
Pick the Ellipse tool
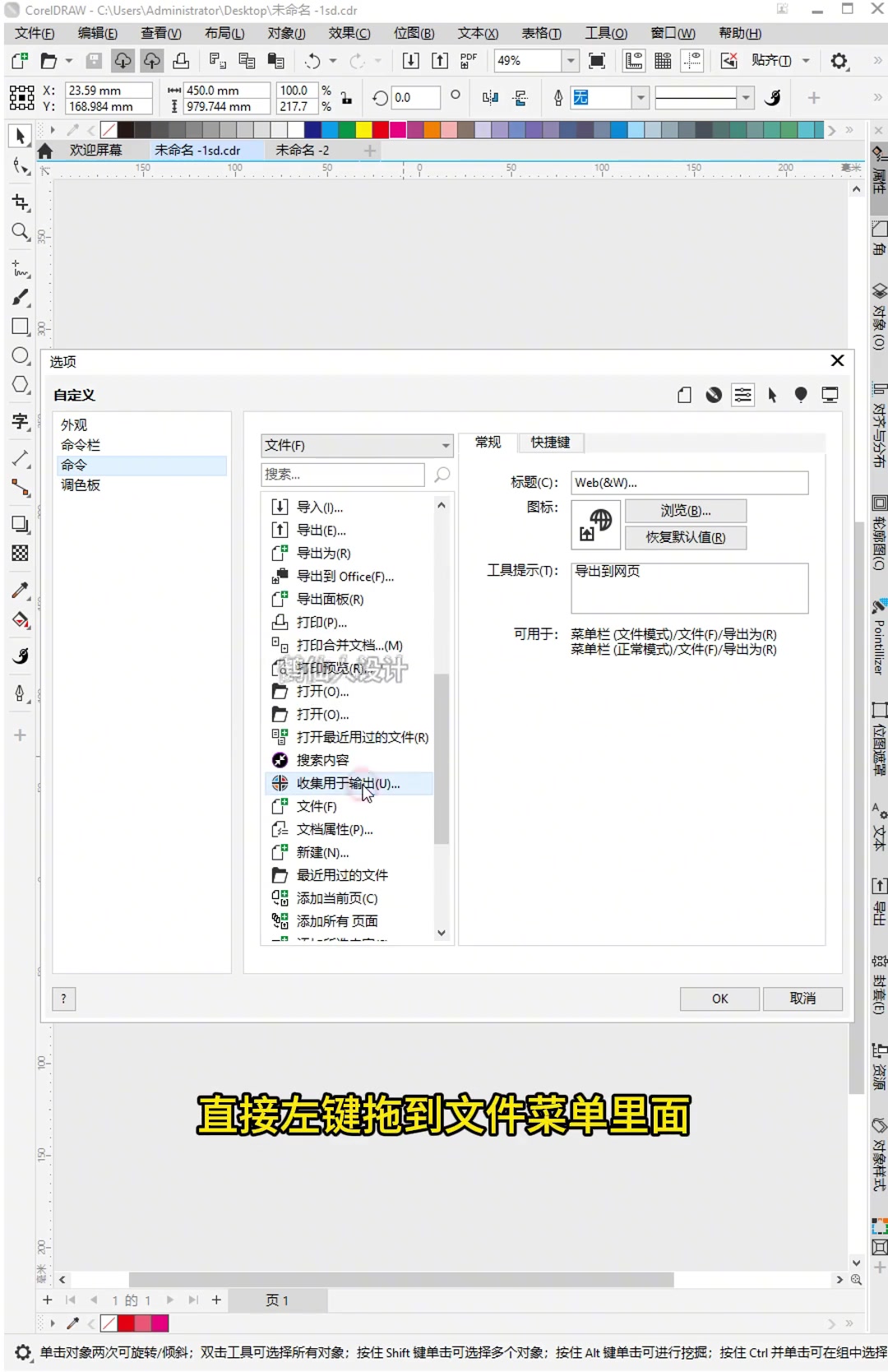21,356
